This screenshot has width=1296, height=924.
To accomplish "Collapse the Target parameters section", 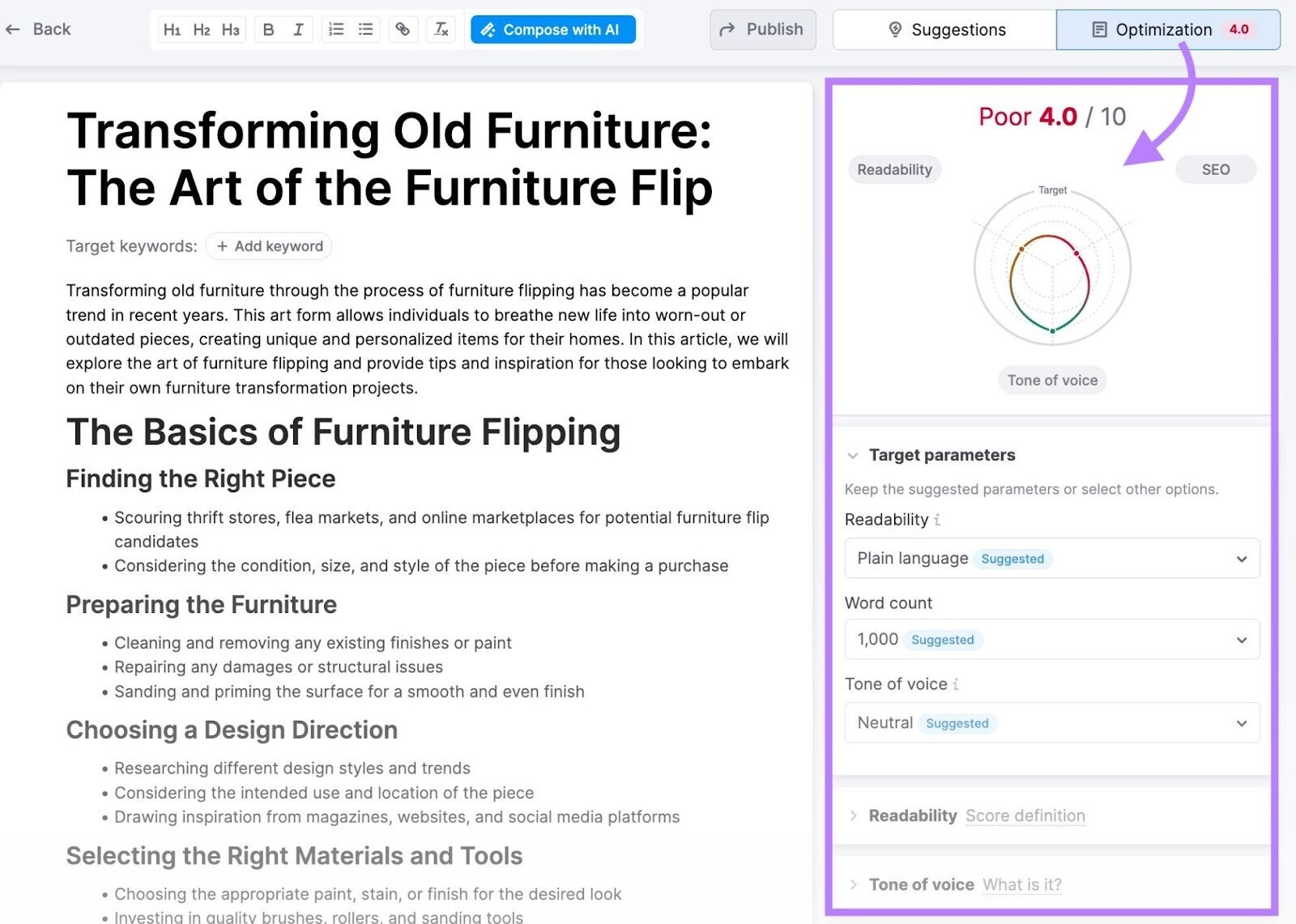I will pos(853,456).
